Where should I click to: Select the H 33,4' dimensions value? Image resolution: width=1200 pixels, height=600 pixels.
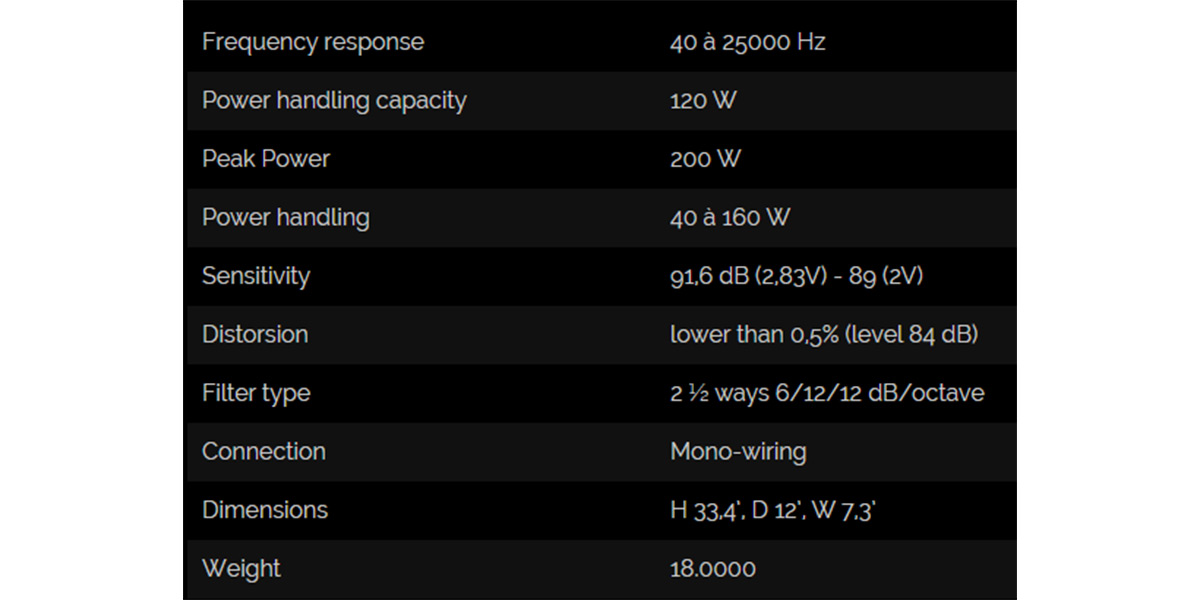(x=773, y=510)
